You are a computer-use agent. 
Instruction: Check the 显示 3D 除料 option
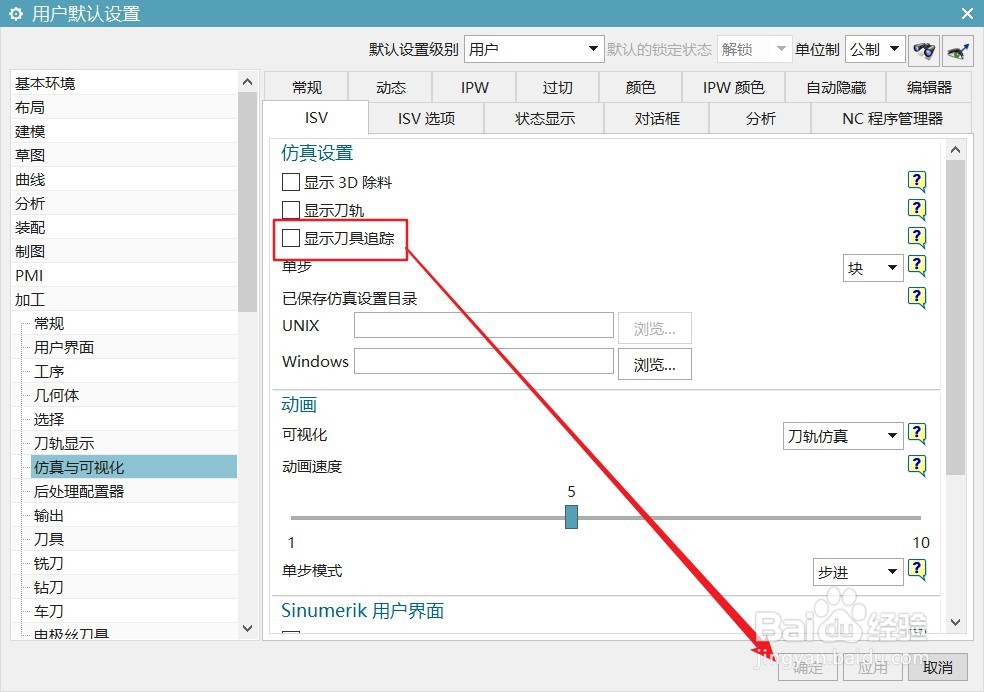coord(290,182)
